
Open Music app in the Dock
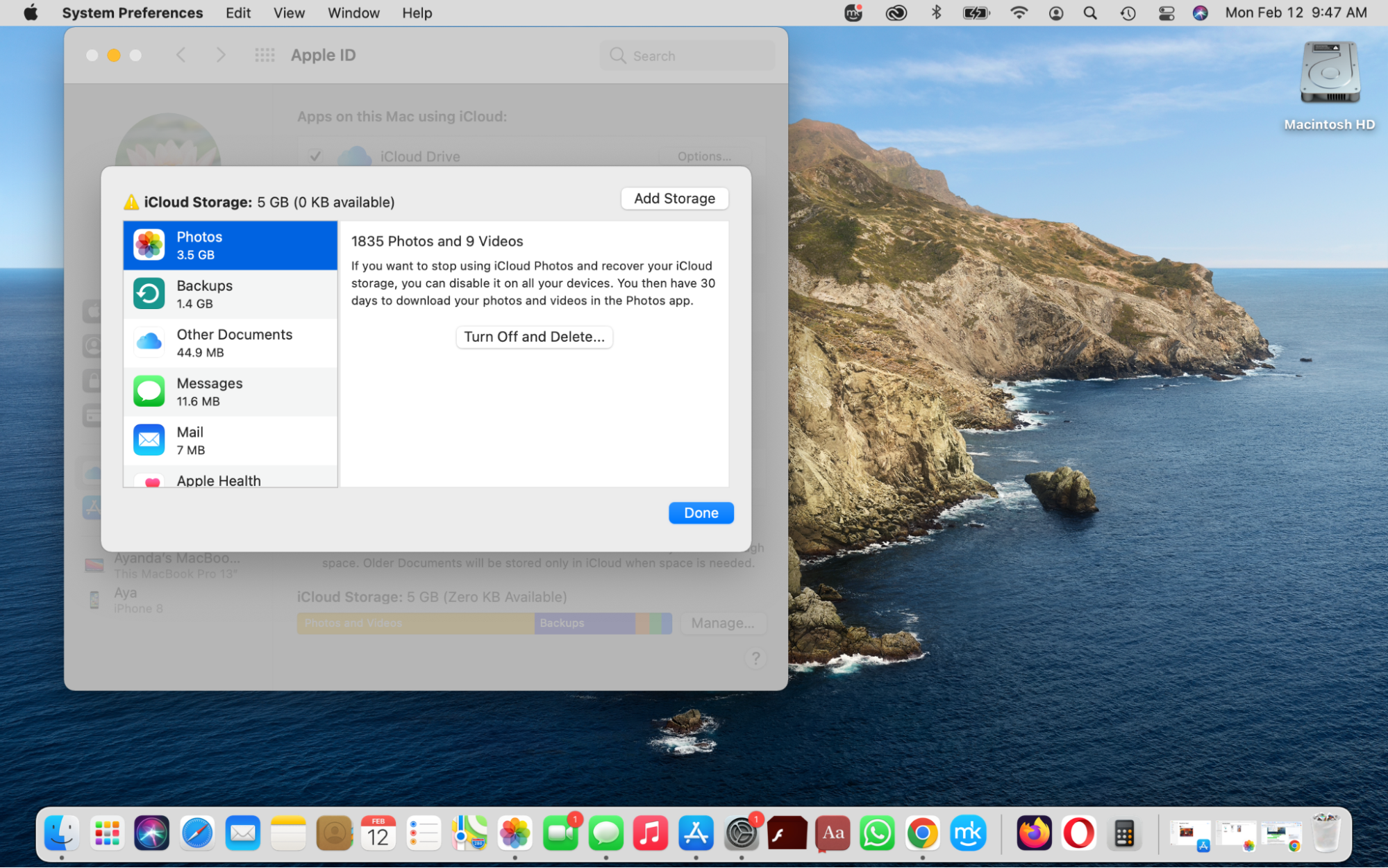[x=651, y=833]
